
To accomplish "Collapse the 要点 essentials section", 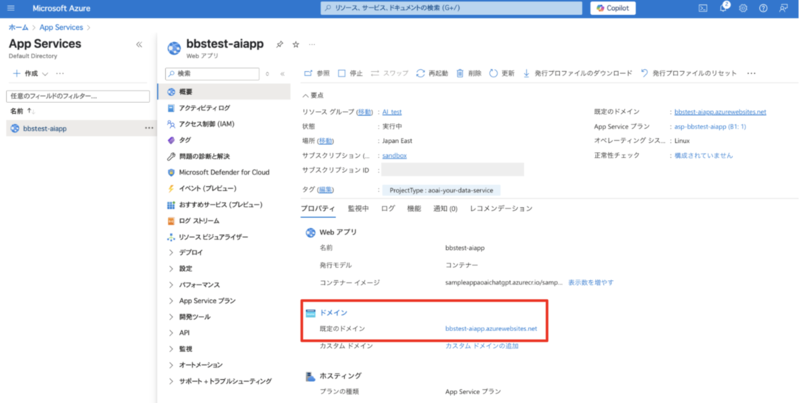I will pos(313,95).
